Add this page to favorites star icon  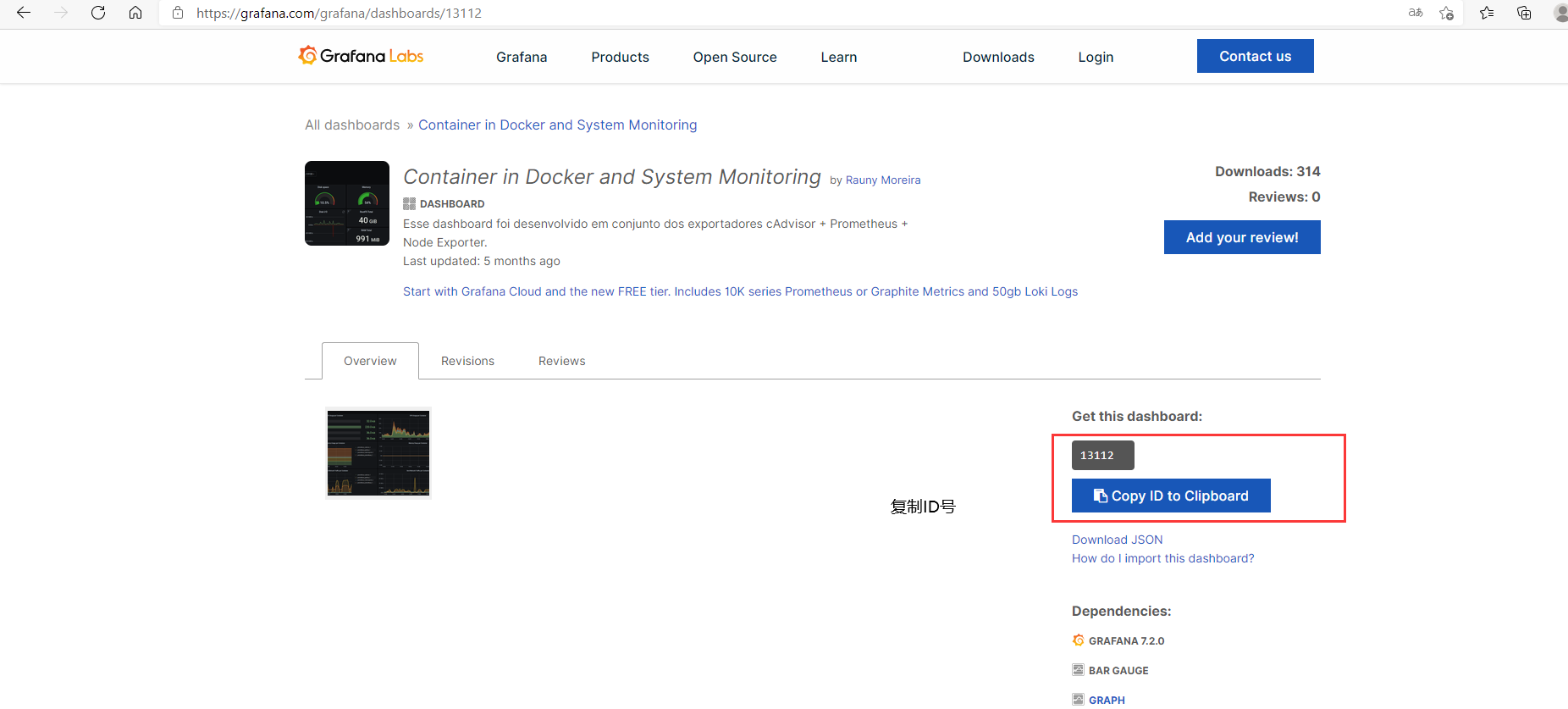click(x=1447, y=13)
